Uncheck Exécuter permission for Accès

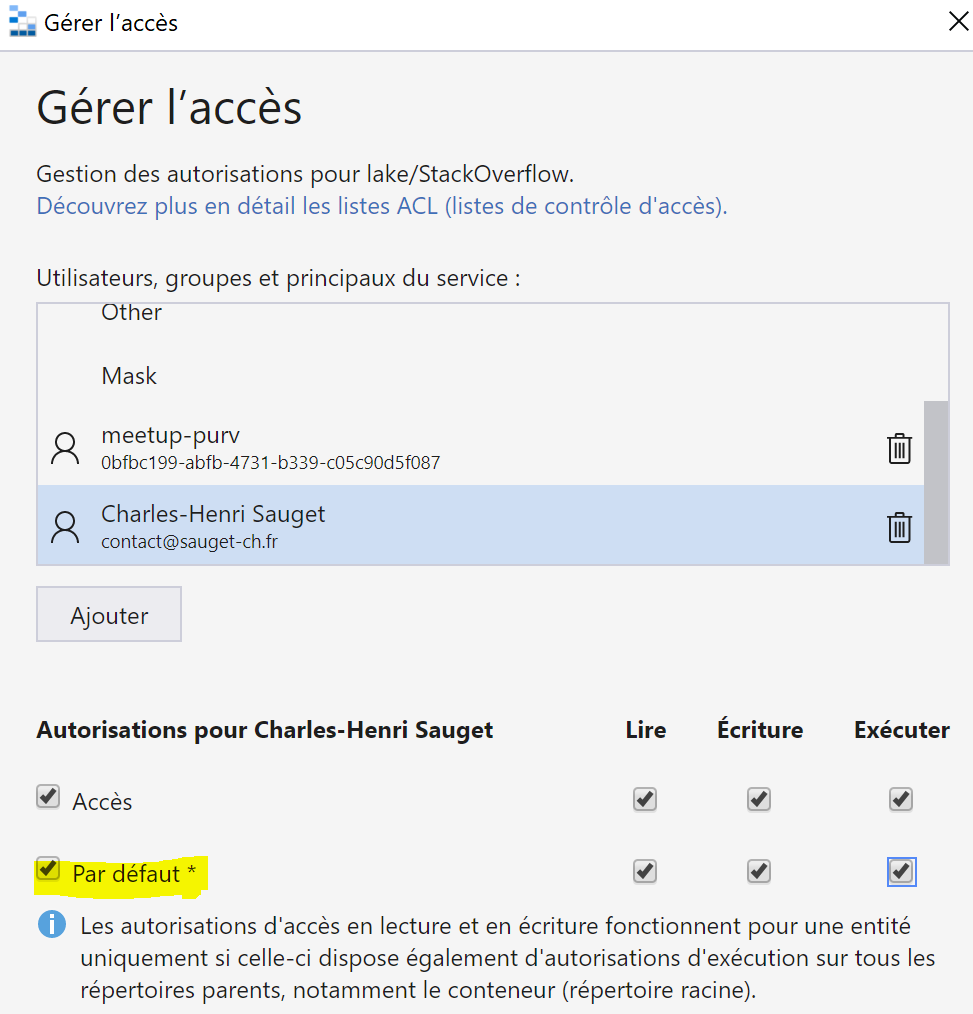[901, 799]
